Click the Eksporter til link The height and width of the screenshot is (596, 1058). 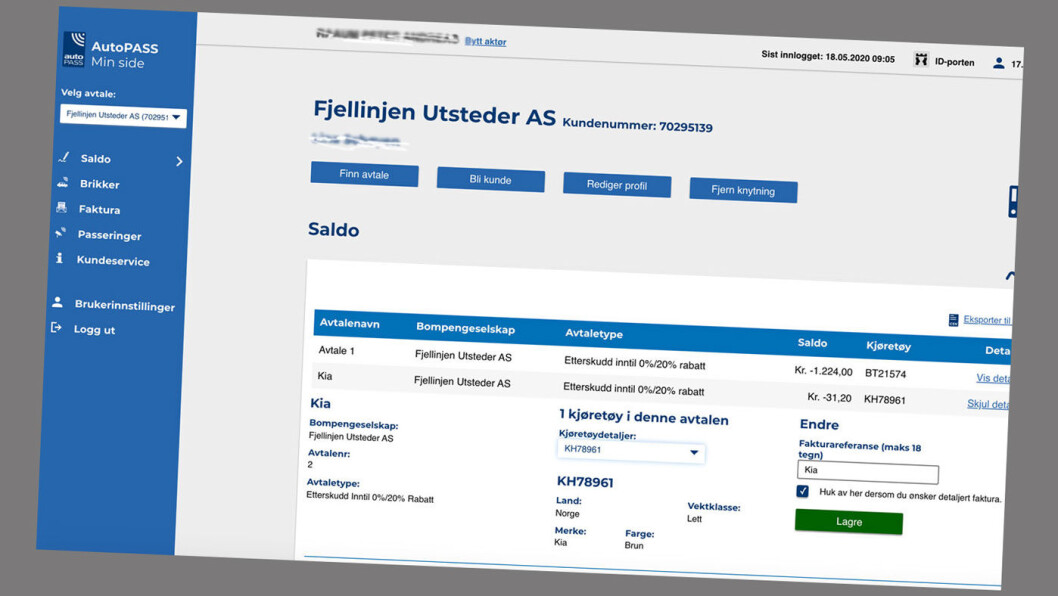pyautogui.click(x=986, y=320)
